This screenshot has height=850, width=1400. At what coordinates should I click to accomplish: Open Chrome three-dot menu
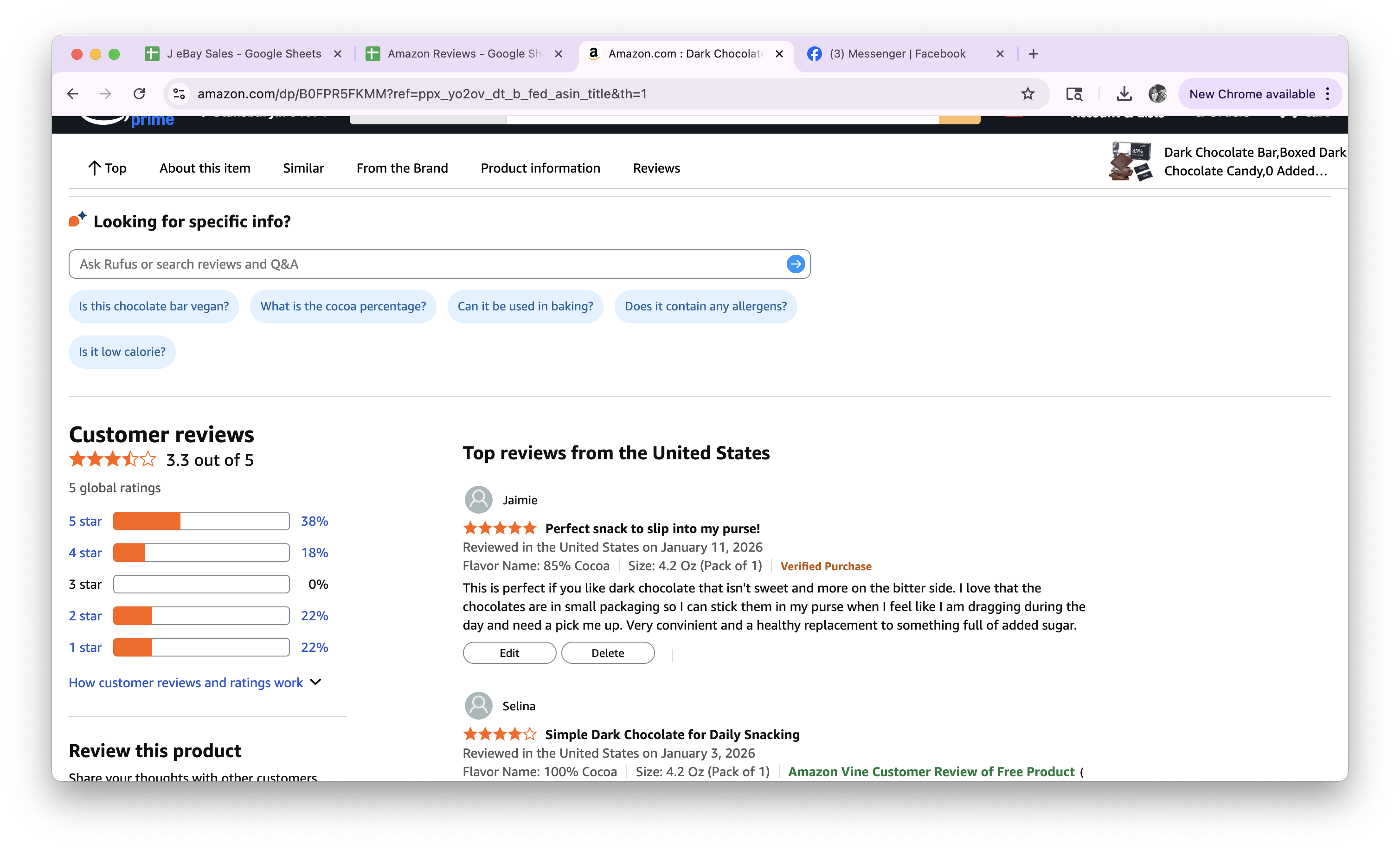coord(1327,94)
